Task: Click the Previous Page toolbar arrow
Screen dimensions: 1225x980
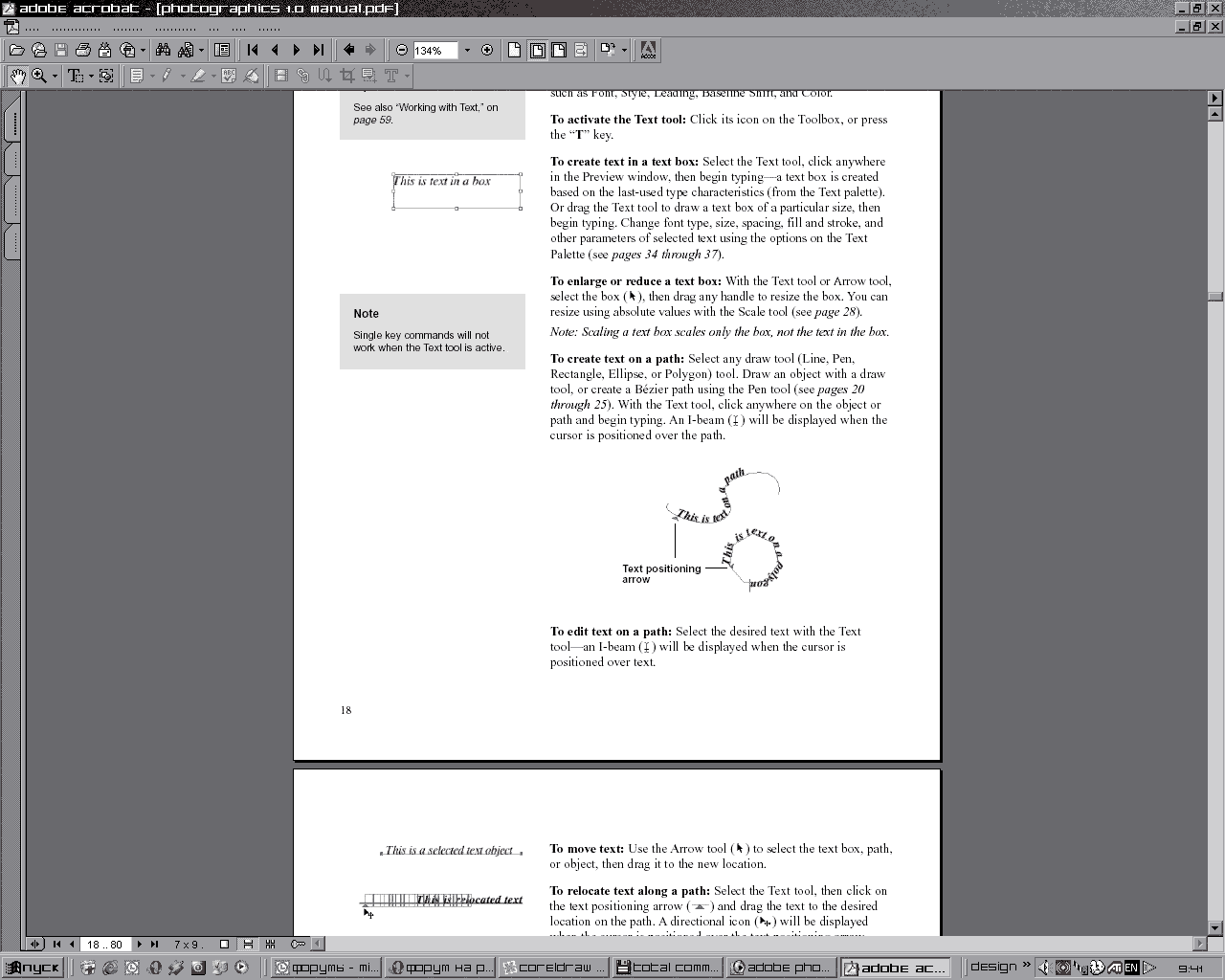Action: click(275, 50)
